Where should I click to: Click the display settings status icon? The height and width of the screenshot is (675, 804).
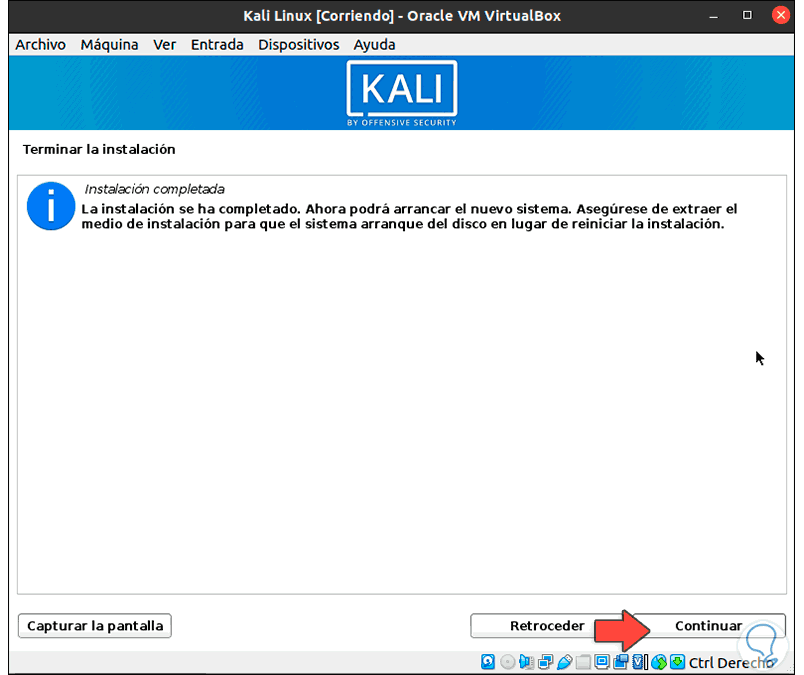click(602, 662)
